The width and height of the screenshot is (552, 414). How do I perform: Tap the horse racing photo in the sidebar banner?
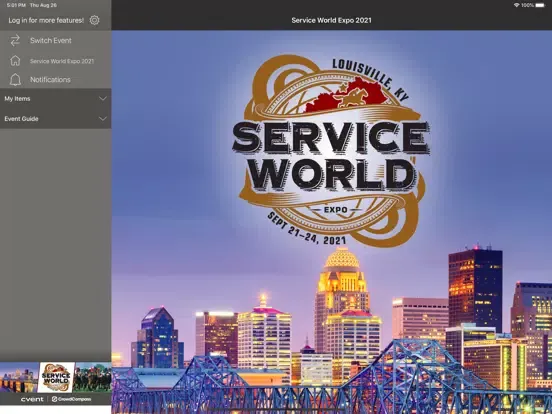tap(93, 377)
